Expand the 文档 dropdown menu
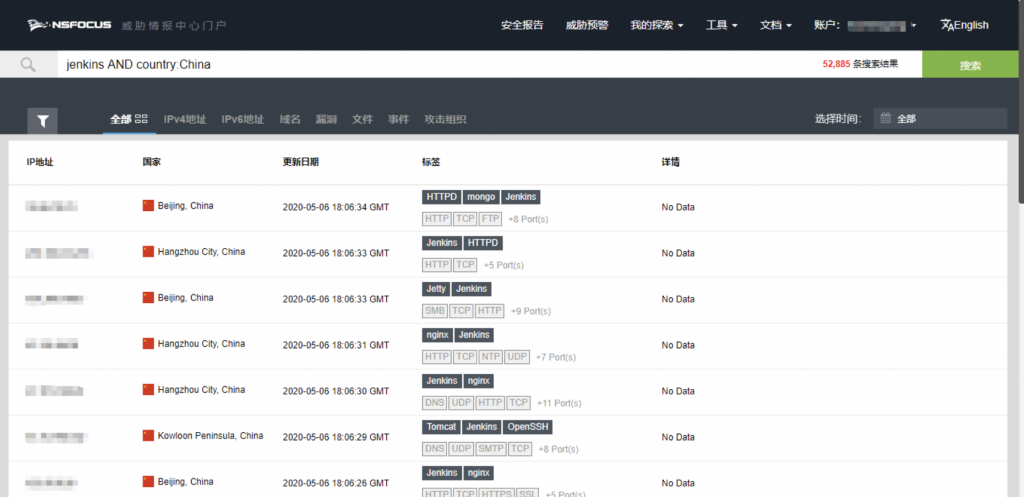Image resolution: width=1024 pixels, height=497 pixels. point(776,25)
